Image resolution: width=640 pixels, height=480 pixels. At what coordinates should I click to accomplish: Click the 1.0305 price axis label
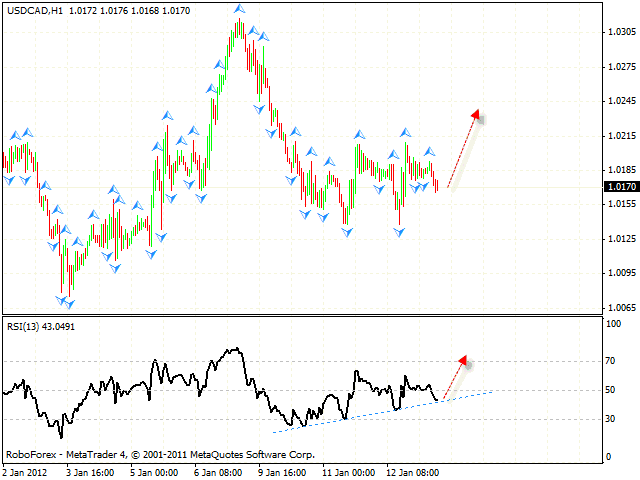point(621,32)
